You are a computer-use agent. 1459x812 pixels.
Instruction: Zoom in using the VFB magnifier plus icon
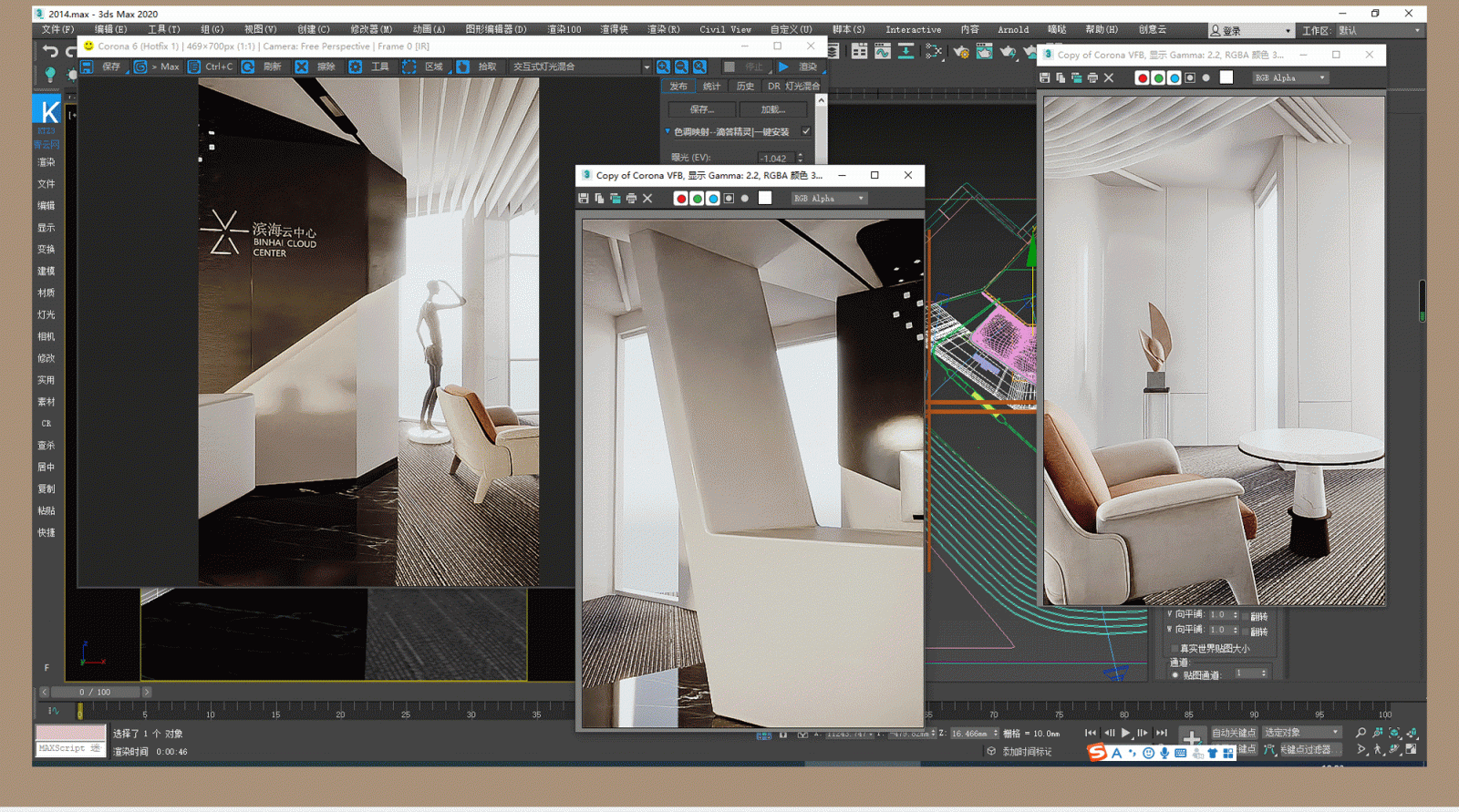click(663, 67)
